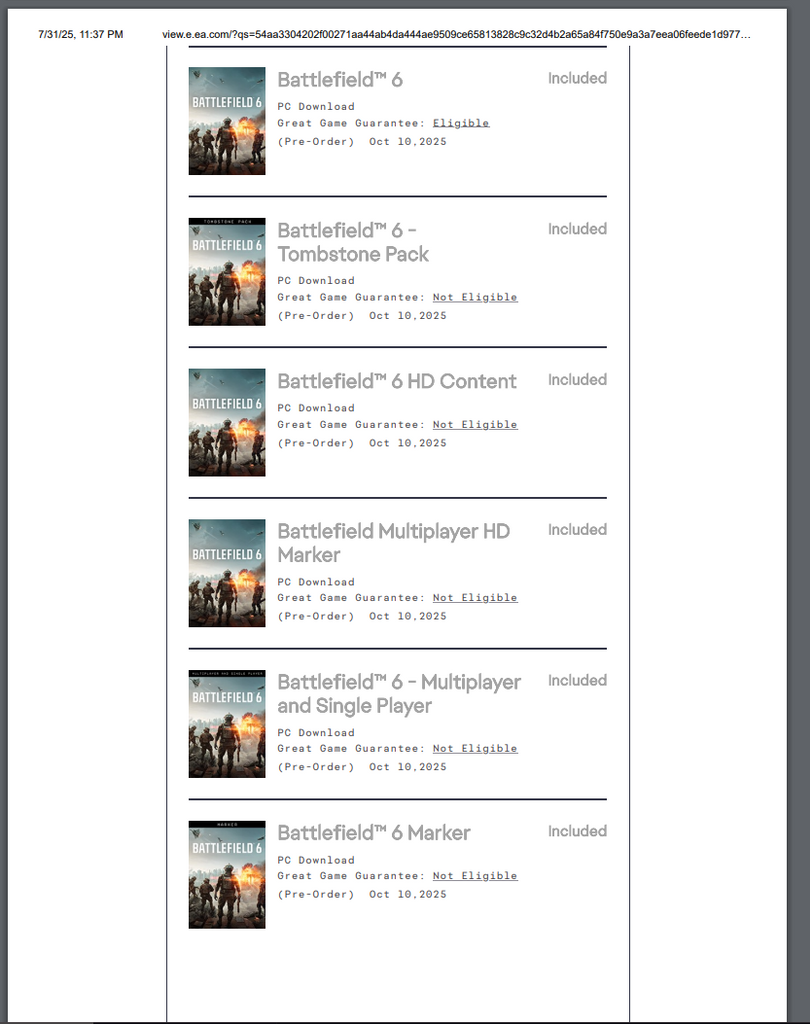
Task: Open Not Eligible link for Multiplayer and Single Player
Action: (475, 748)
